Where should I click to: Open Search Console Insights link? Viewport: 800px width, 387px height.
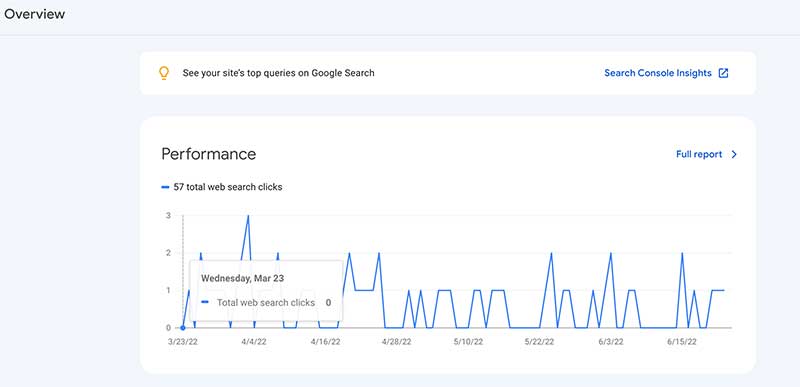pyautogui.click(x=658, y=73)
